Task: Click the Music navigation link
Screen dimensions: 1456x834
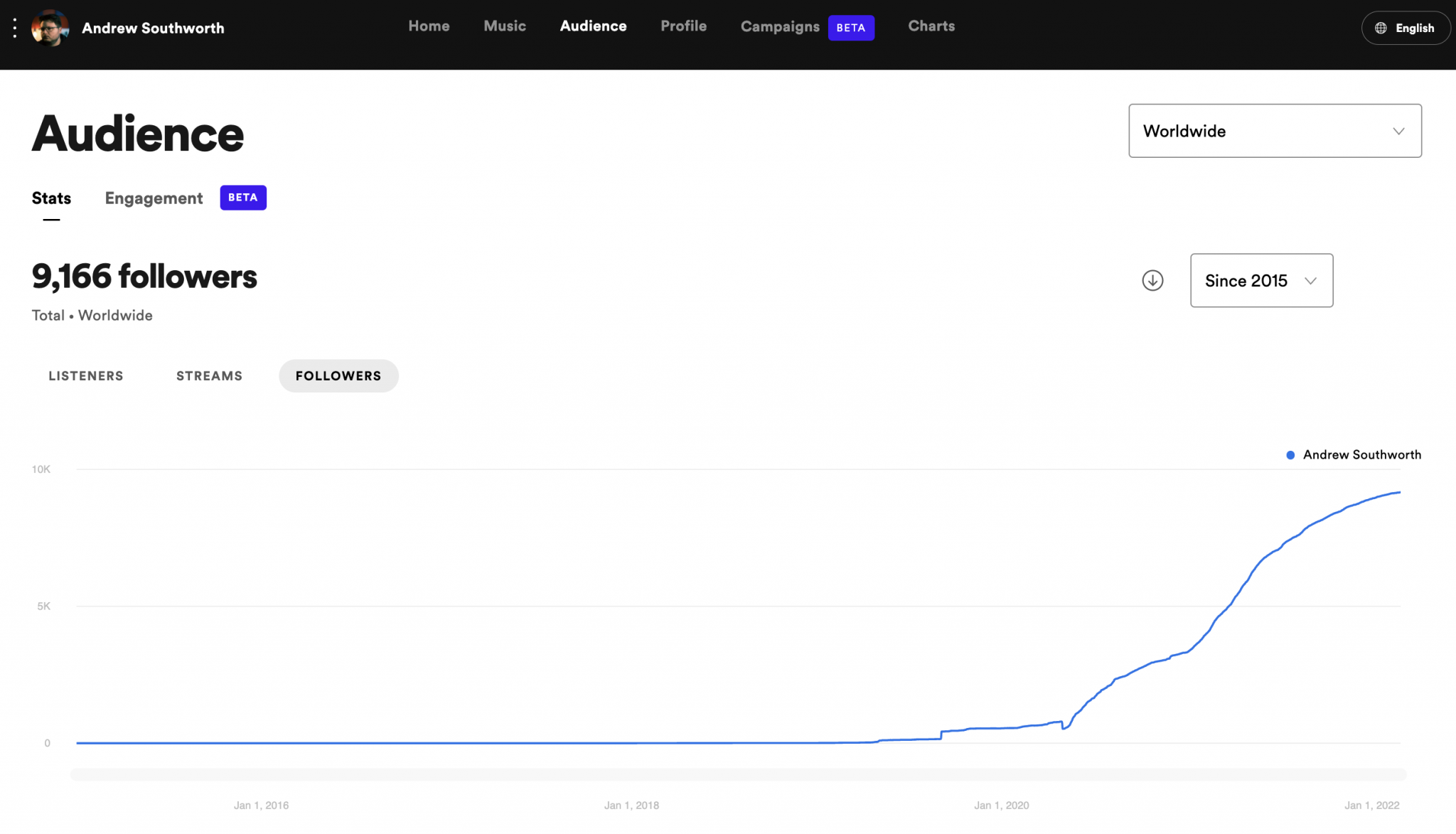Action: pyautogui.click(x=504, y=26)
